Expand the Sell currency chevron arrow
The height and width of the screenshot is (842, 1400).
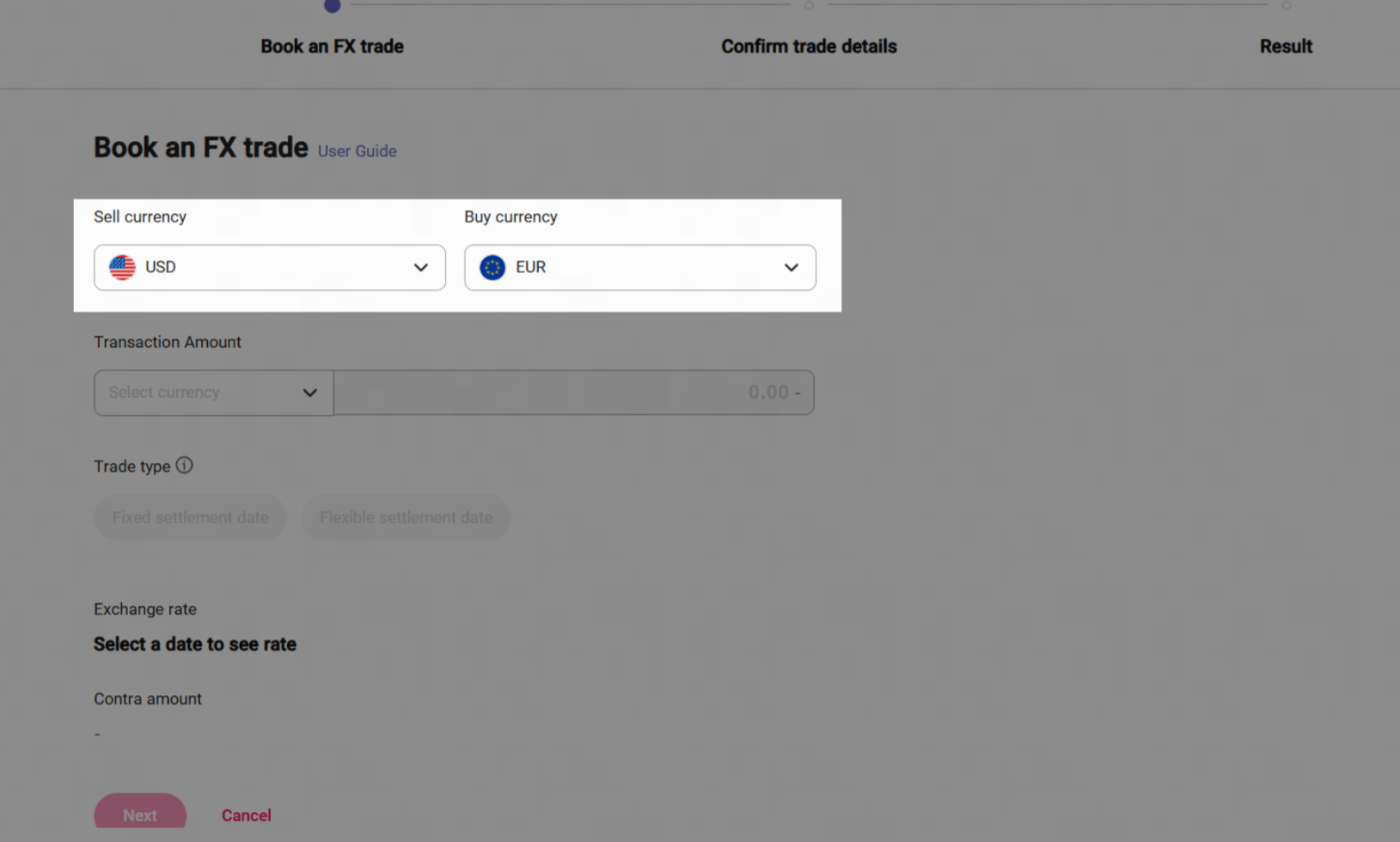click(x=421, y=267)
